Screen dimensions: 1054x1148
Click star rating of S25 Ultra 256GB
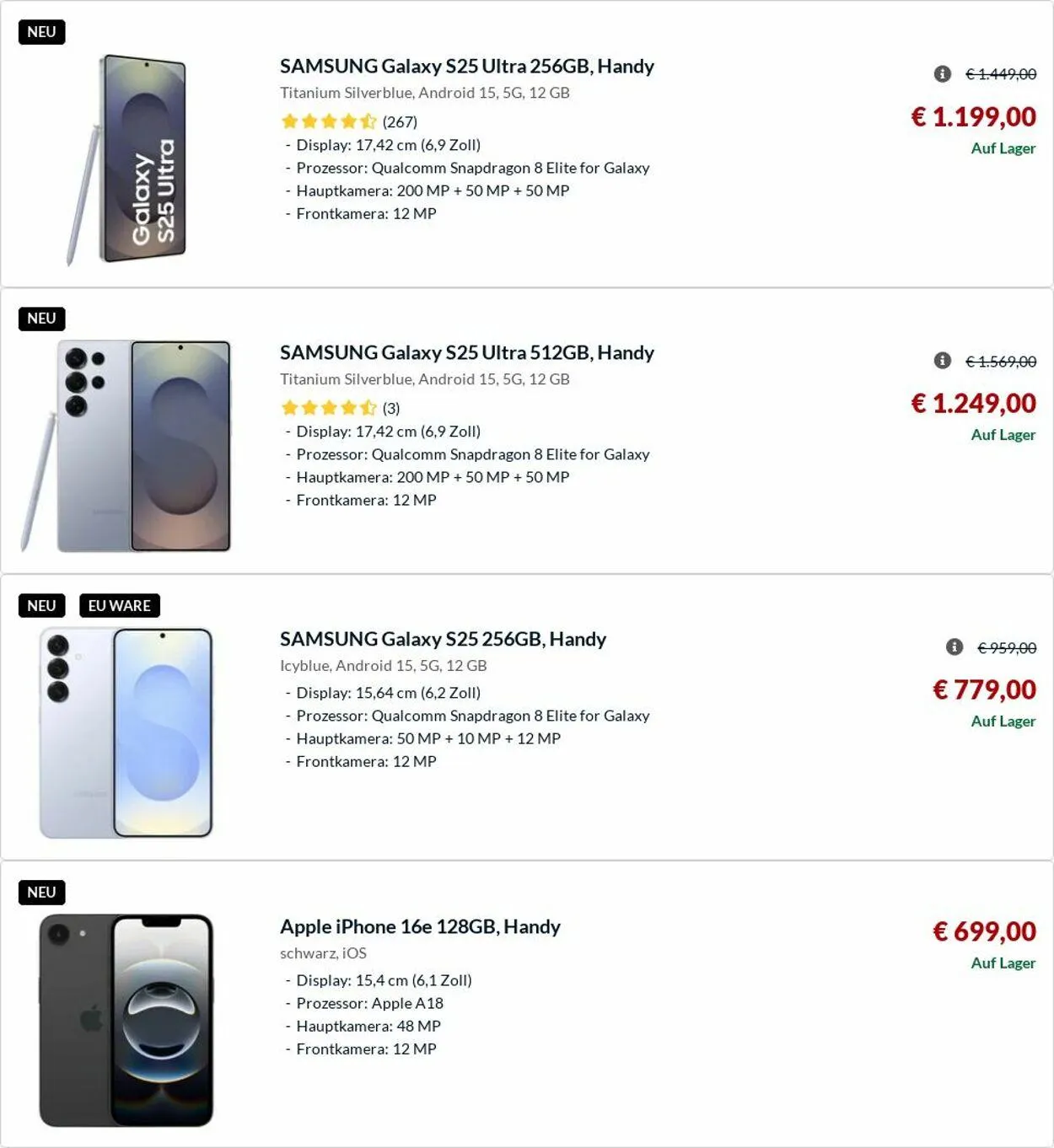[329, 121]
